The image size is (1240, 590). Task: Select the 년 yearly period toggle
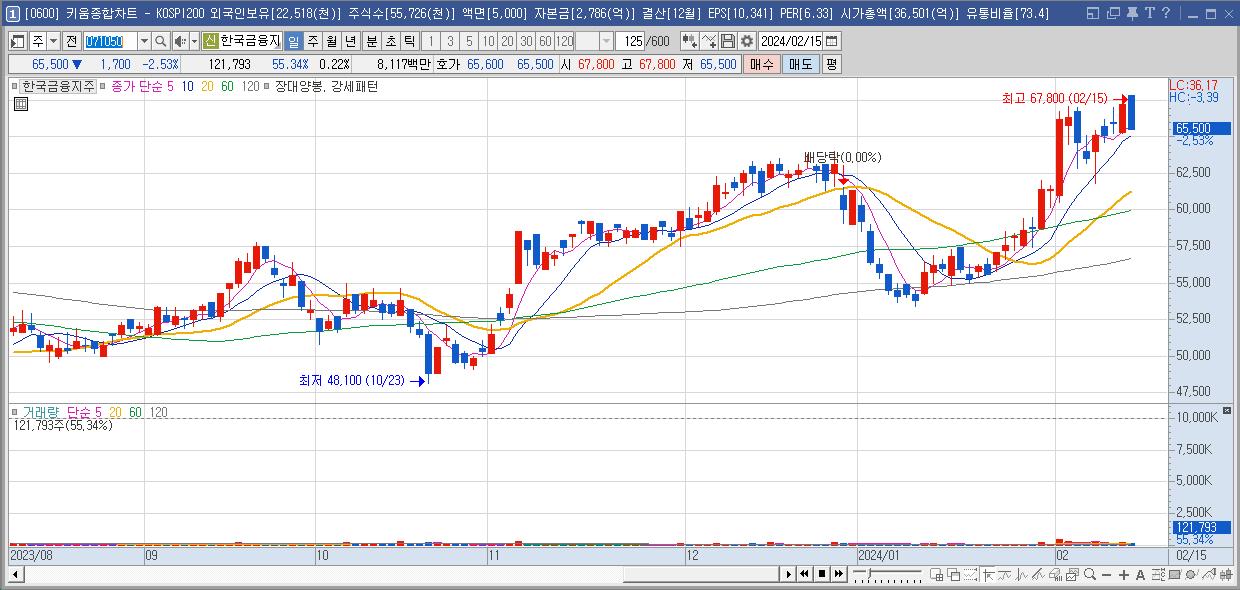[x=351, y=41]
